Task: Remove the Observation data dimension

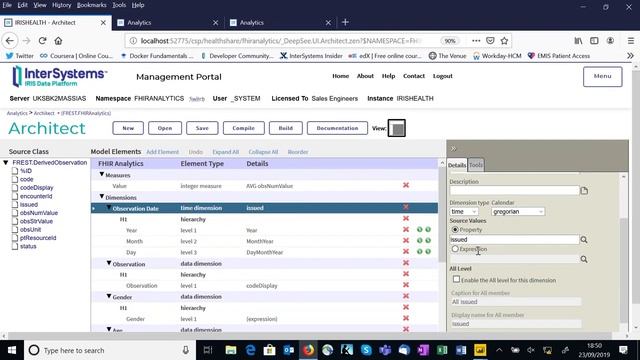Action: [406, 263]
